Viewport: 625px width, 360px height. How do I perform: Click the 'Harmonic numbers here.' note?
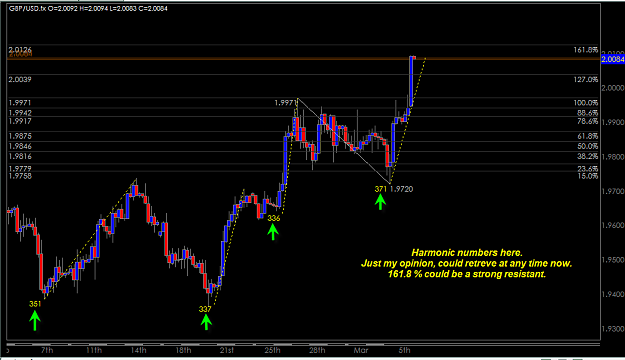pos(467,253)
